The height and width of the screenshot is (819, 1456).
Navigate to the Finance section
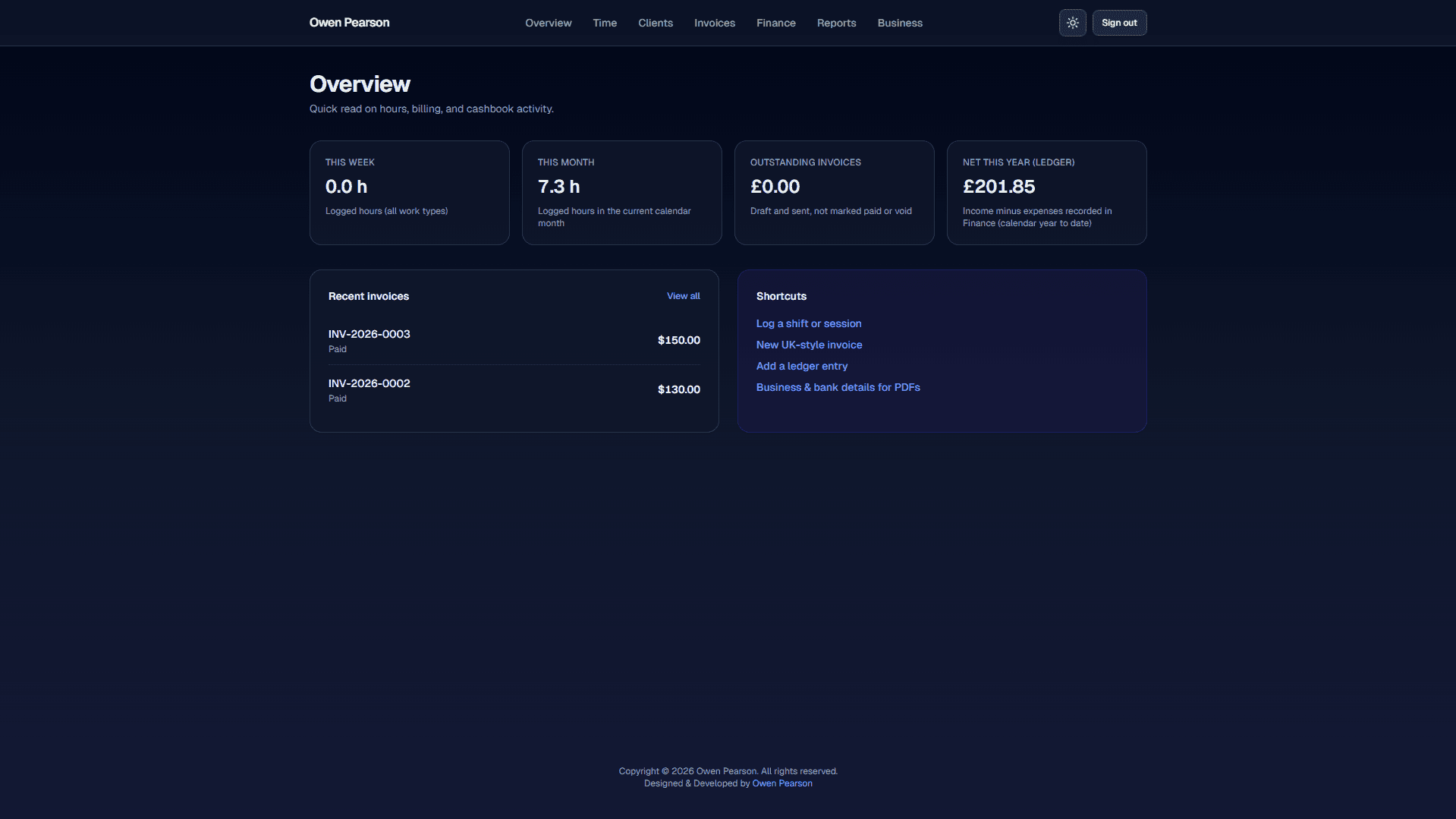(x=775, y=23)
